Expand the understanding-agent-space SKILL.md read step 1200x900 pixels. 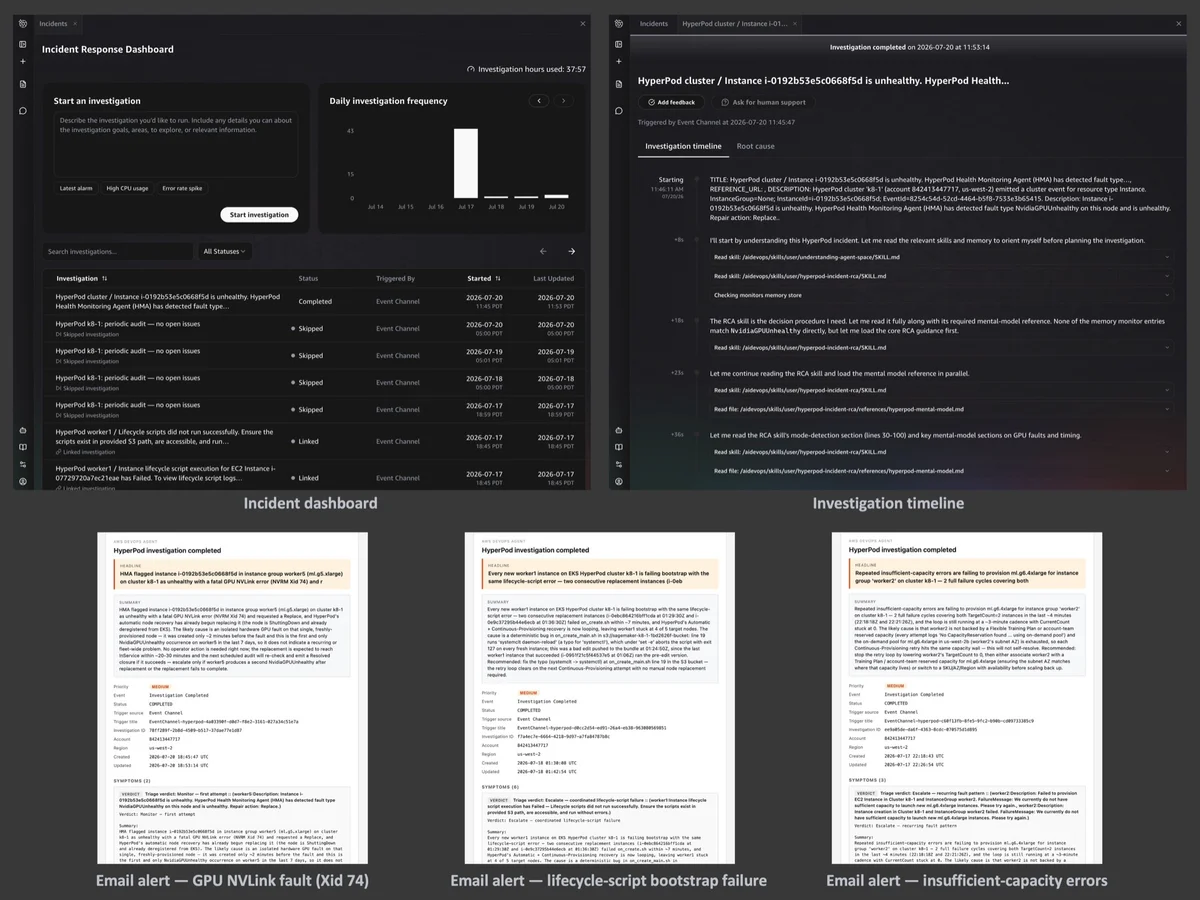pos(940,257)
